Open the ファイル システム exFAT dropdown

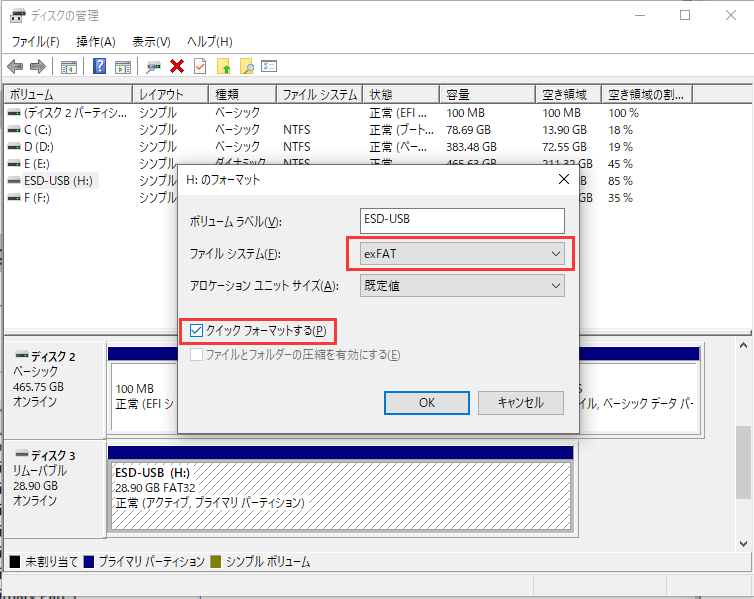click(x=462, y=254)
